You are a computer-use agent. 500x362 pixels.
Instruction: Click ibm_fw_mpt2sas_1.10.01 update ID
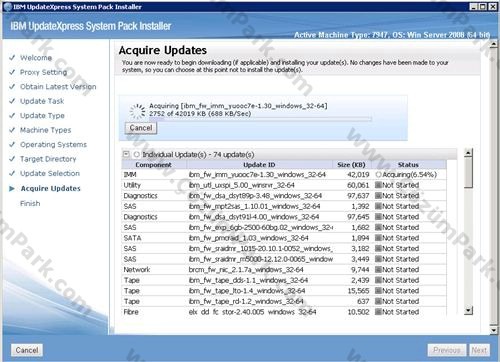[254, 206]
